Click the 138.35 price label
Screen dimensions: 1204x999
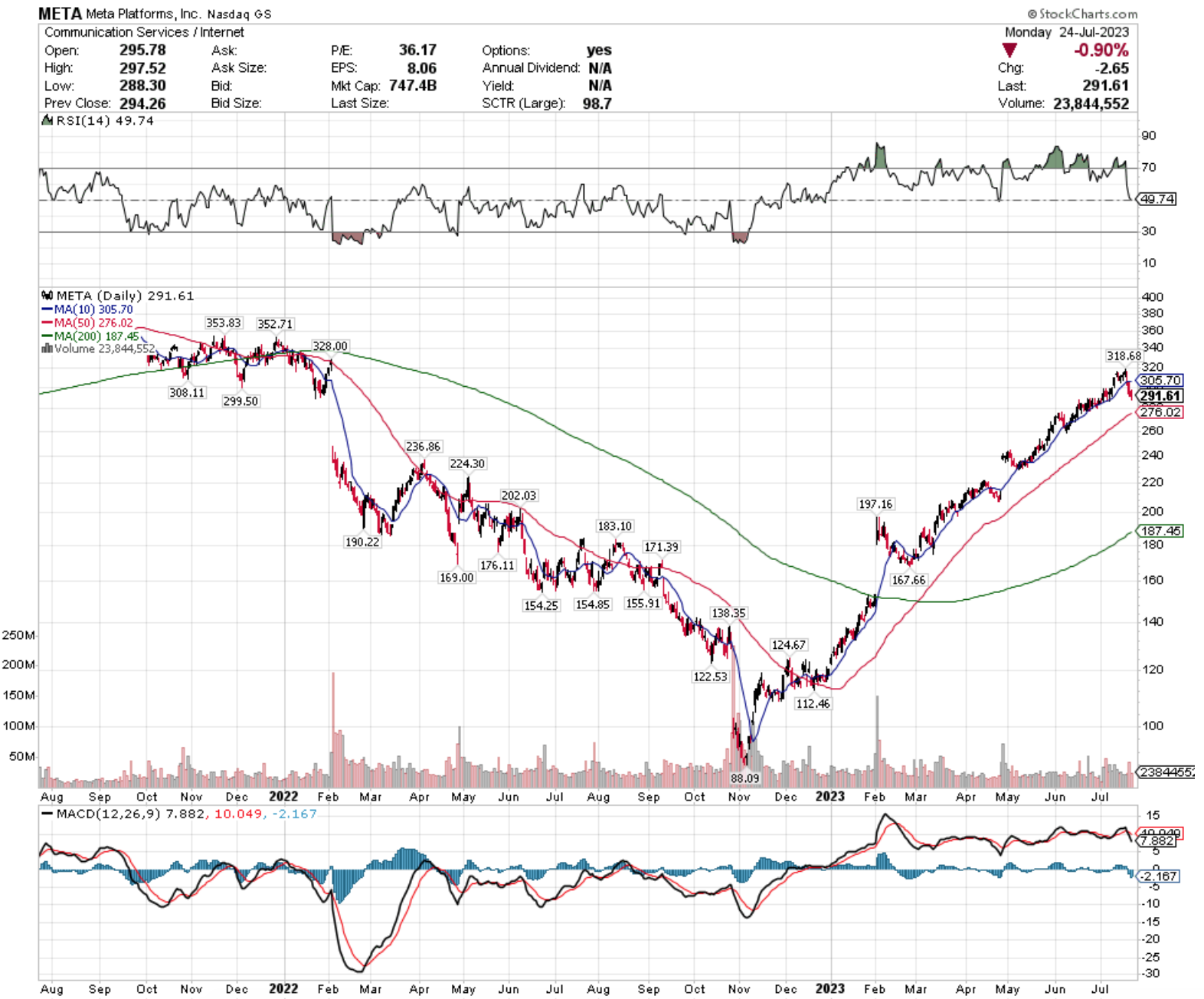pyautogui.click(x=728, y=613)
